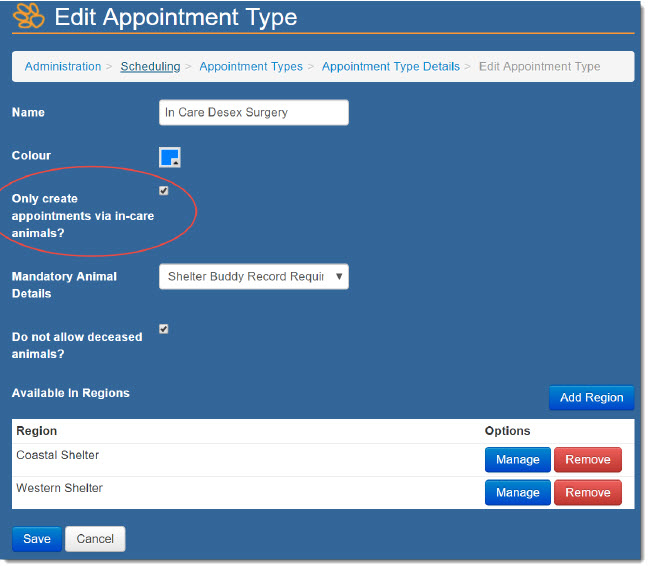
Task: Manage the Coastal Shelter region
Action: [x=517, y=460]
